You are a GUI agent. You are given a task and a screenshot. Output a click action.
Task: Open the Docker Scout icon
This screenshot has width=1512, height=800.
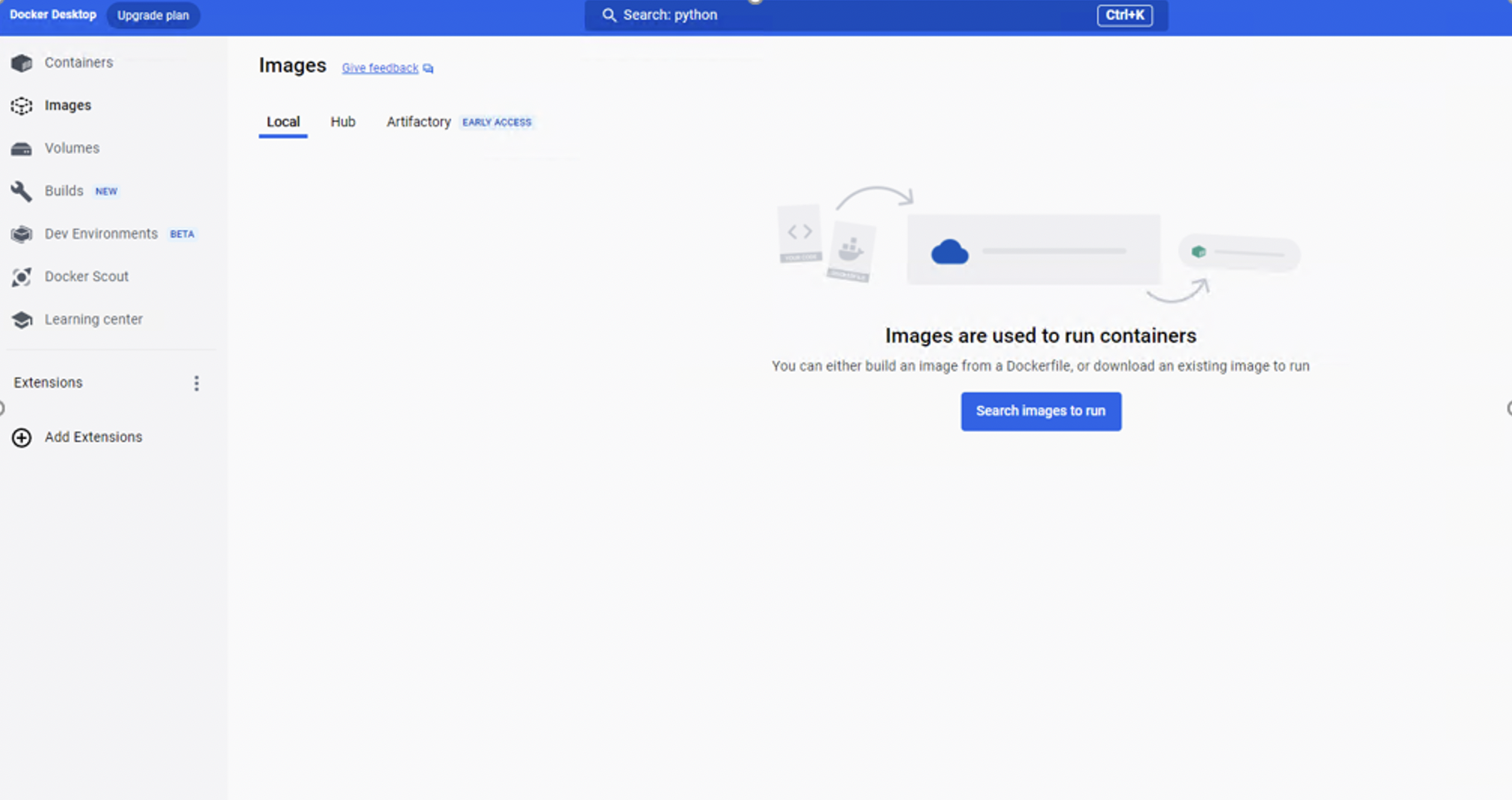point(22,277)
